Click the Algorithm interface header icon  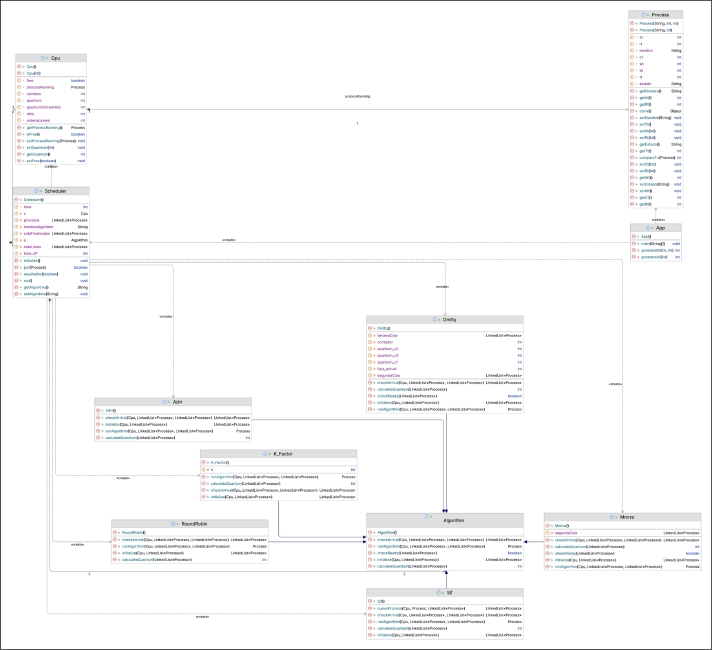tap(428, 517)
